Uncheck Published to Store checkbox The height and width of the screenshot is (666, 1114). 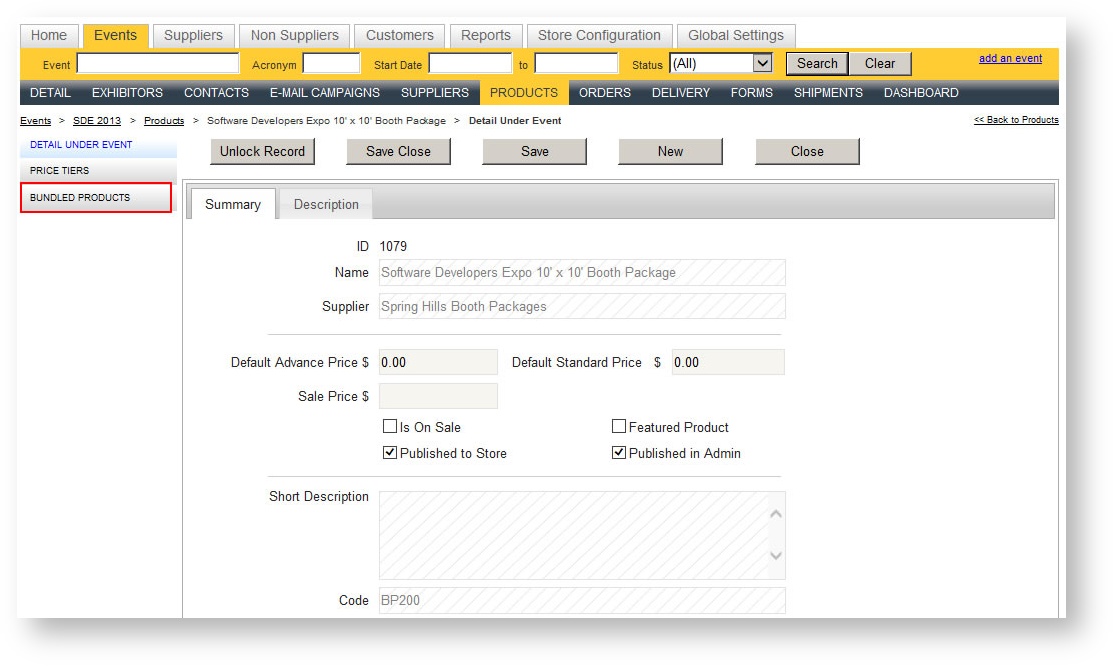tap(390, 453)
